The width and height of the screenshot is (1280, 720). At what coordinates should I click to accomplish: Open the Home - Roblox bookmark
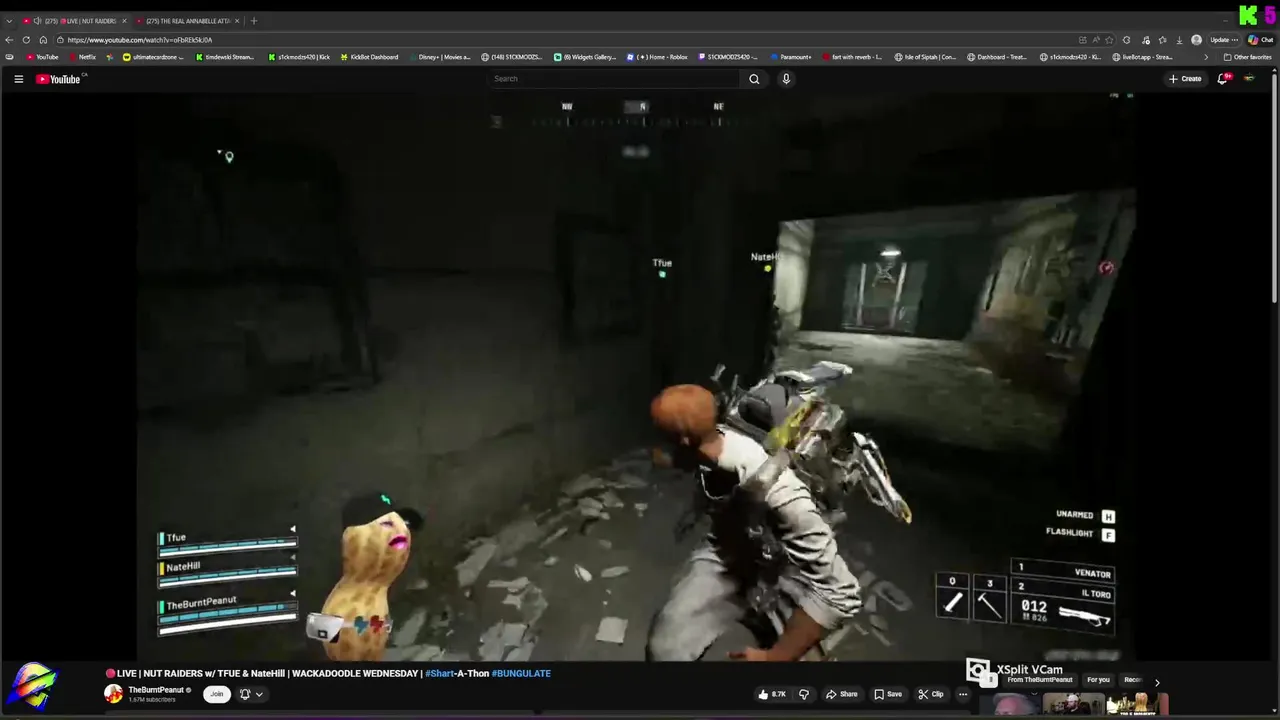(x=657, y=57)
